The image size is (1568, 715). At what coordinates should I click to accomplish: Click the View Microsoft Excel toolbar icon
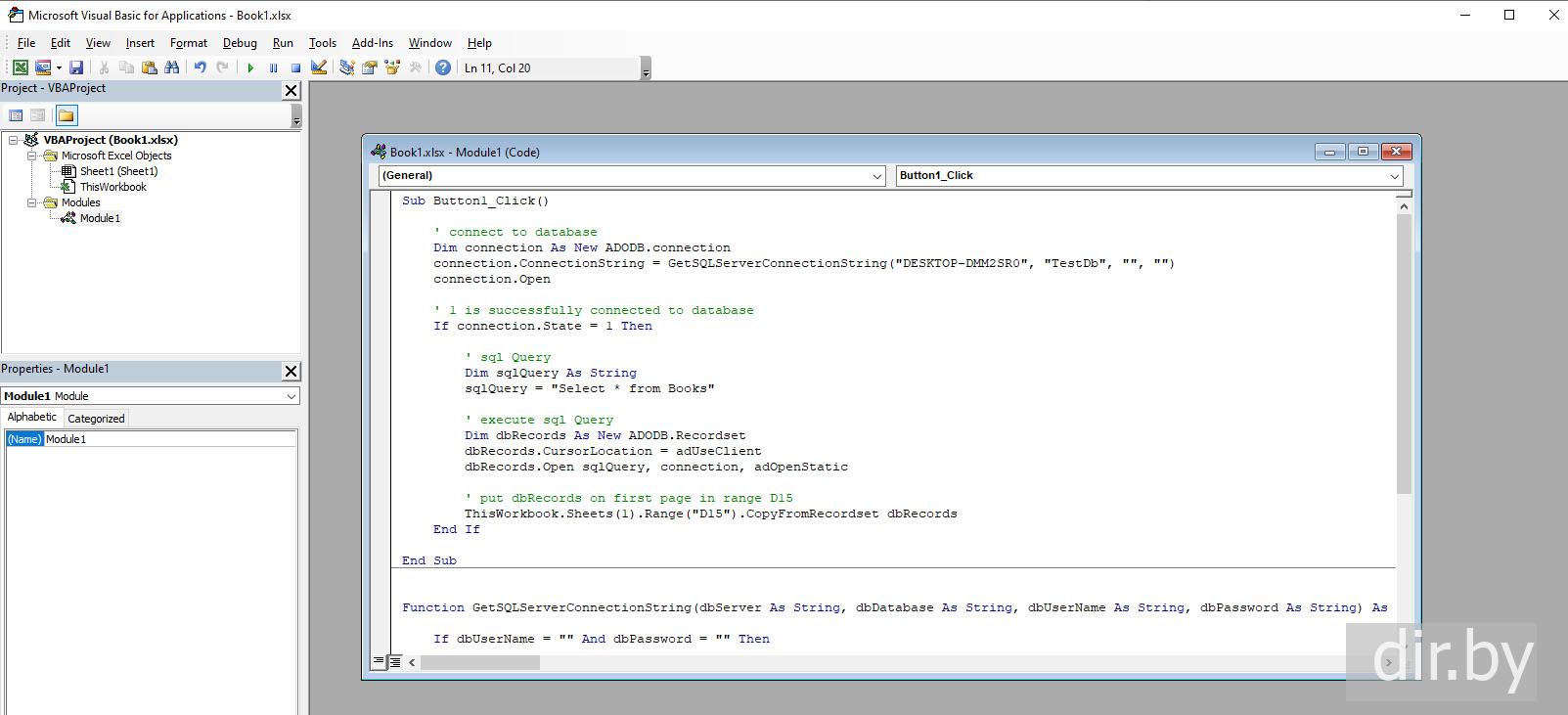tap(20, 67)
